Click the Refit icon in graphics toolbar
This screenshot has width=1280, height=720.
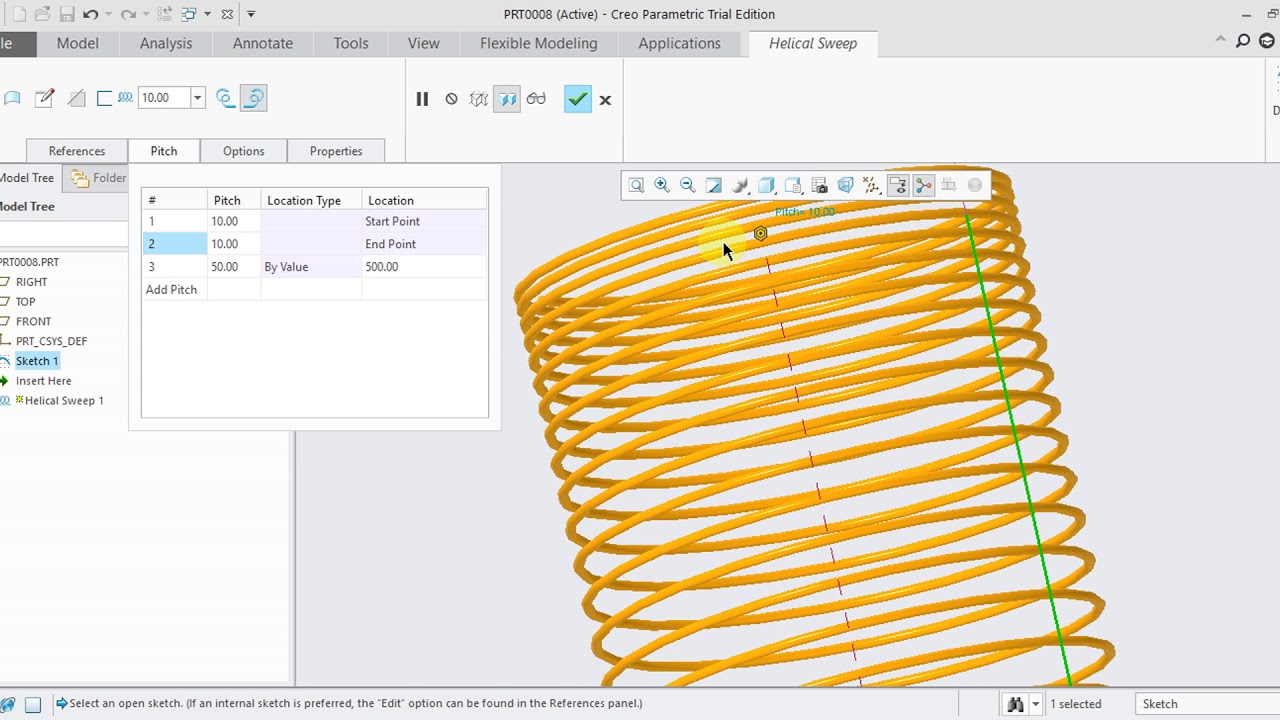(x=636, y=185)
